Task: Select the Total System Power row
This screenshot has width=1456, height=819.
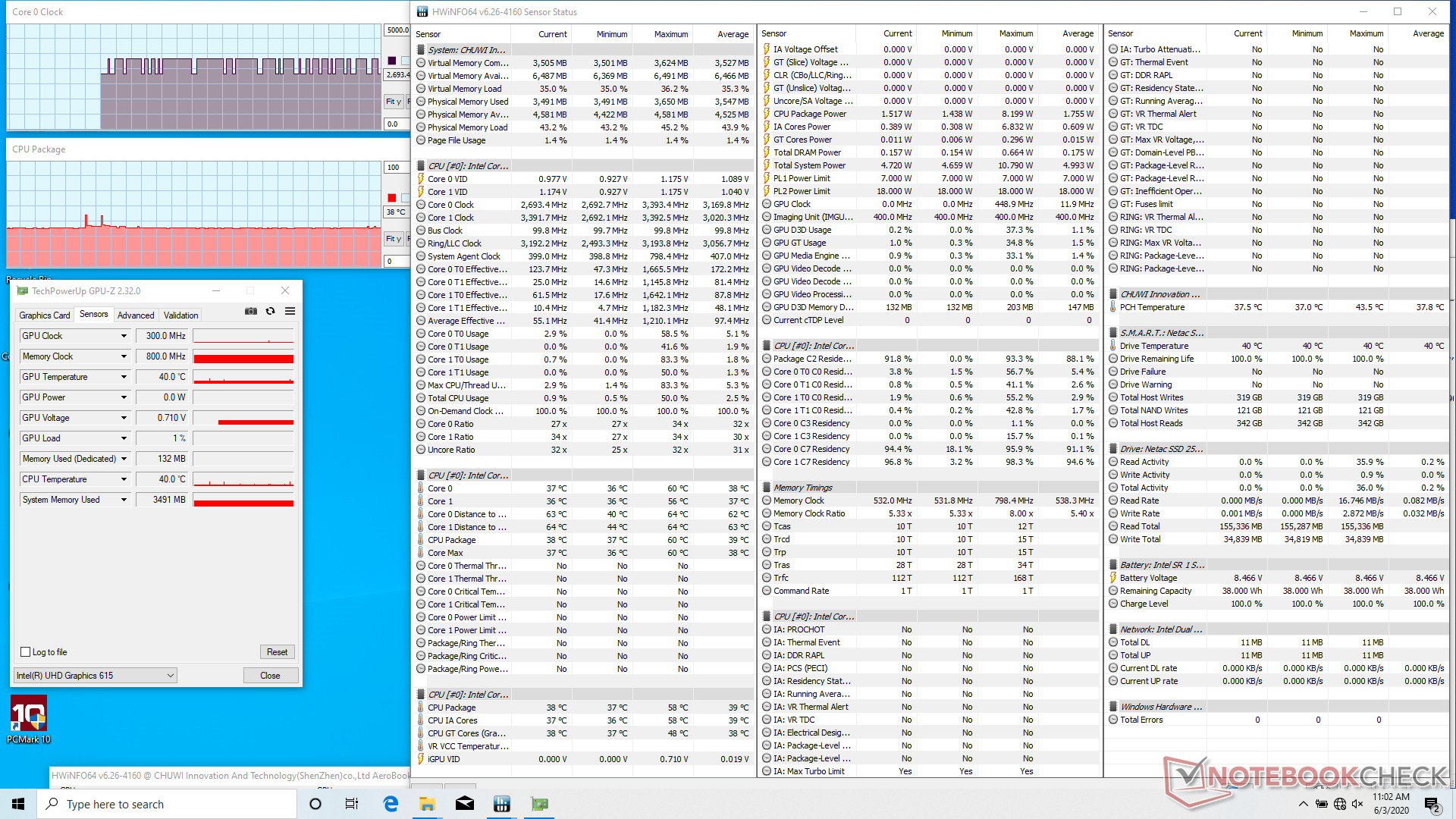Action: (930, 165)
